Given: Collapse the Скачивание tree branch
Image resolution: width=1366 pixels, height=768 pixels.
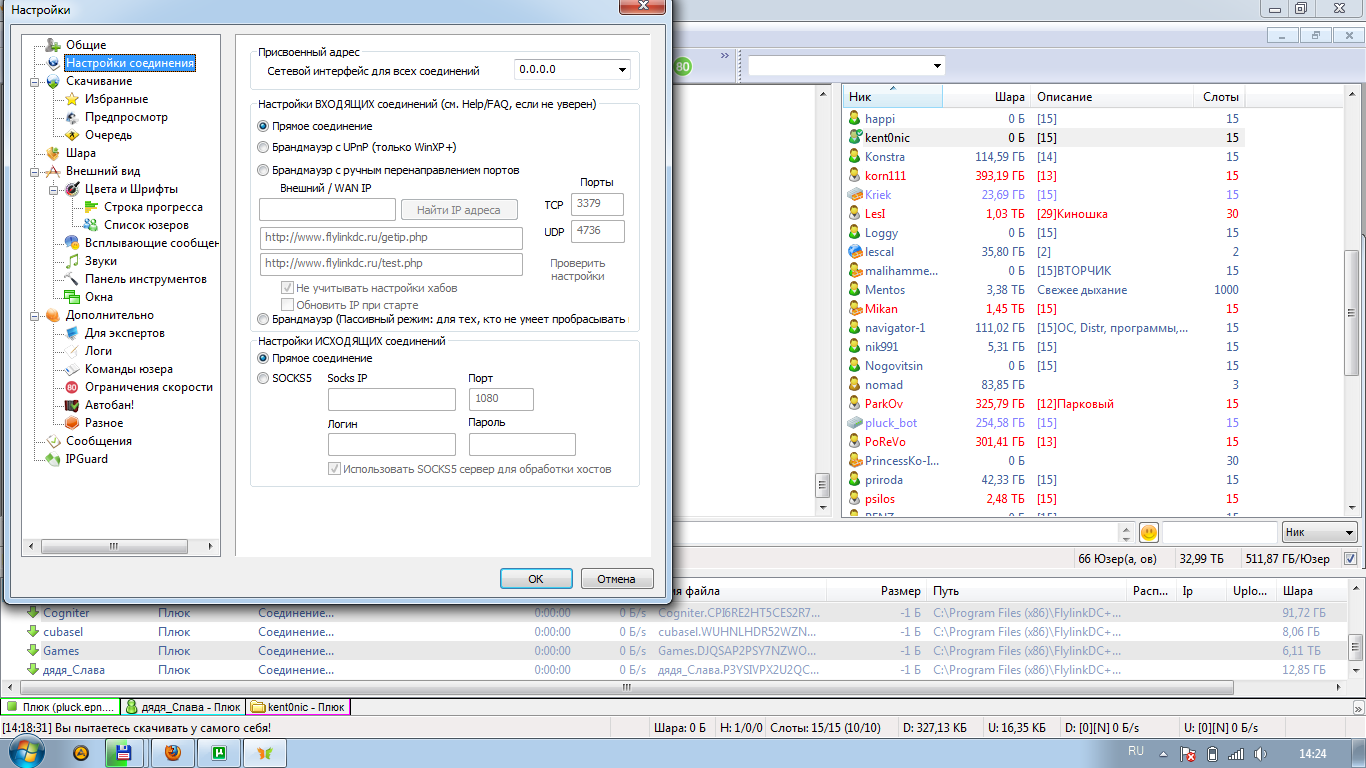Looking at the screenshot, I should pos(34,81).
